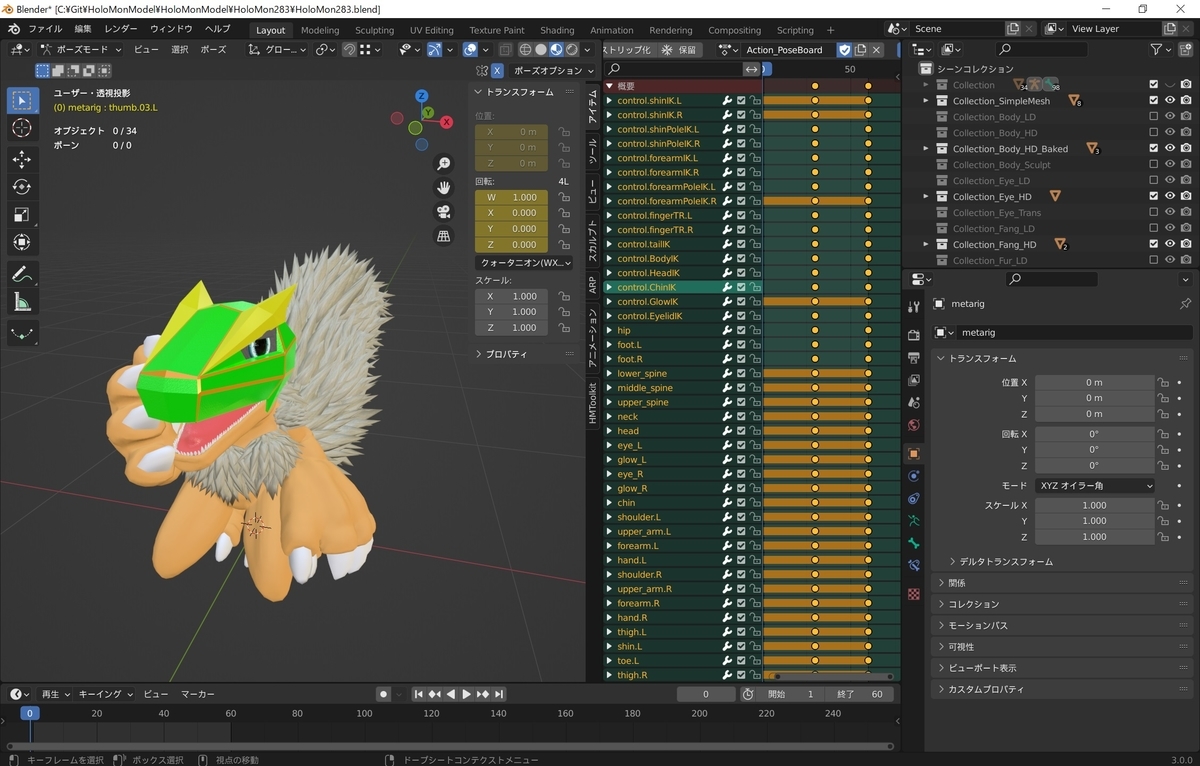Viewport: 1200px width, 766px height.
Task: Switch to the Sculpting workspace tab
Action: click(x=375, y=30)
